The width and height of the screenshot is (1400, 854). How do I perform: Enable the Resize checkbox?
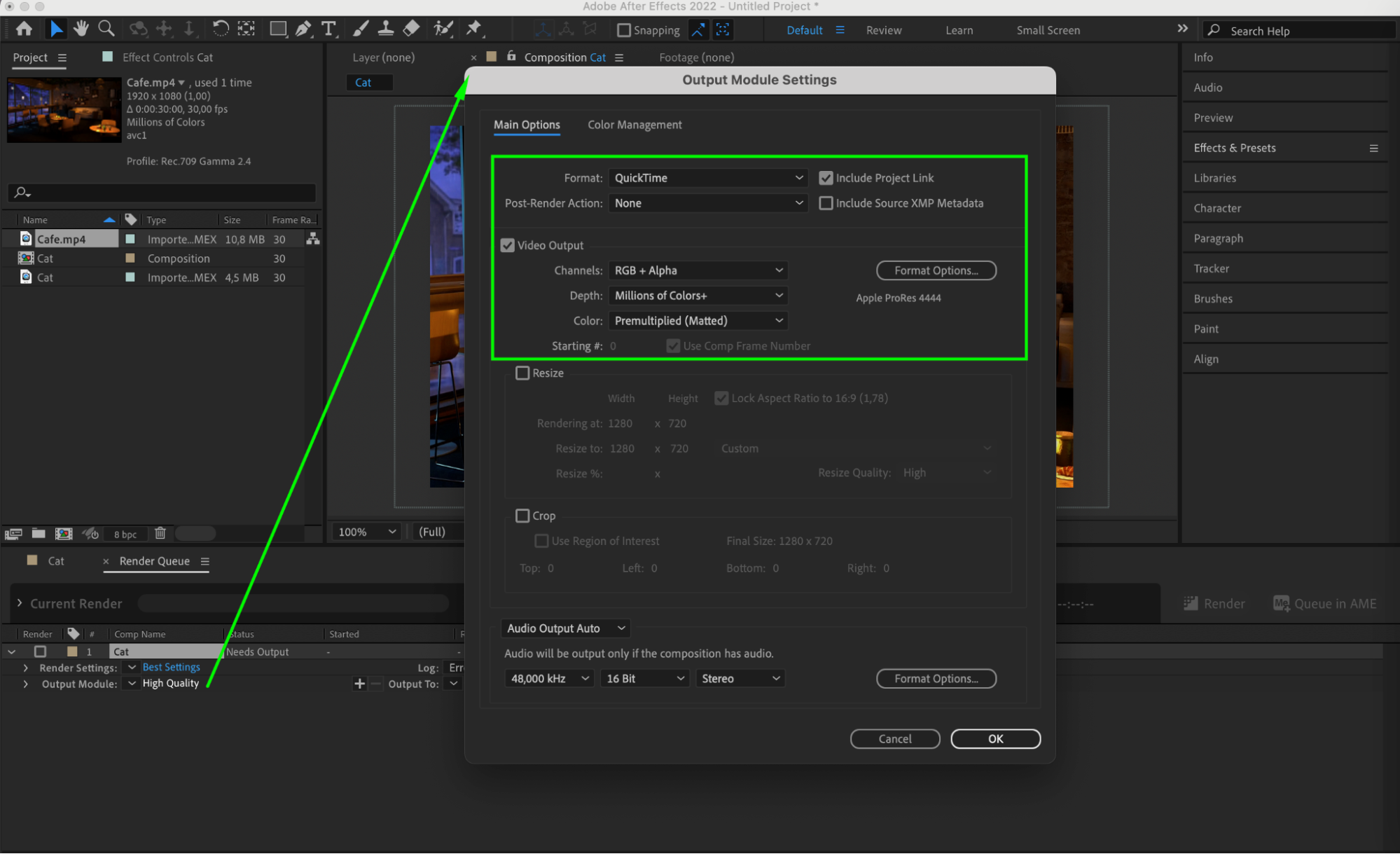tap(522, 373)
